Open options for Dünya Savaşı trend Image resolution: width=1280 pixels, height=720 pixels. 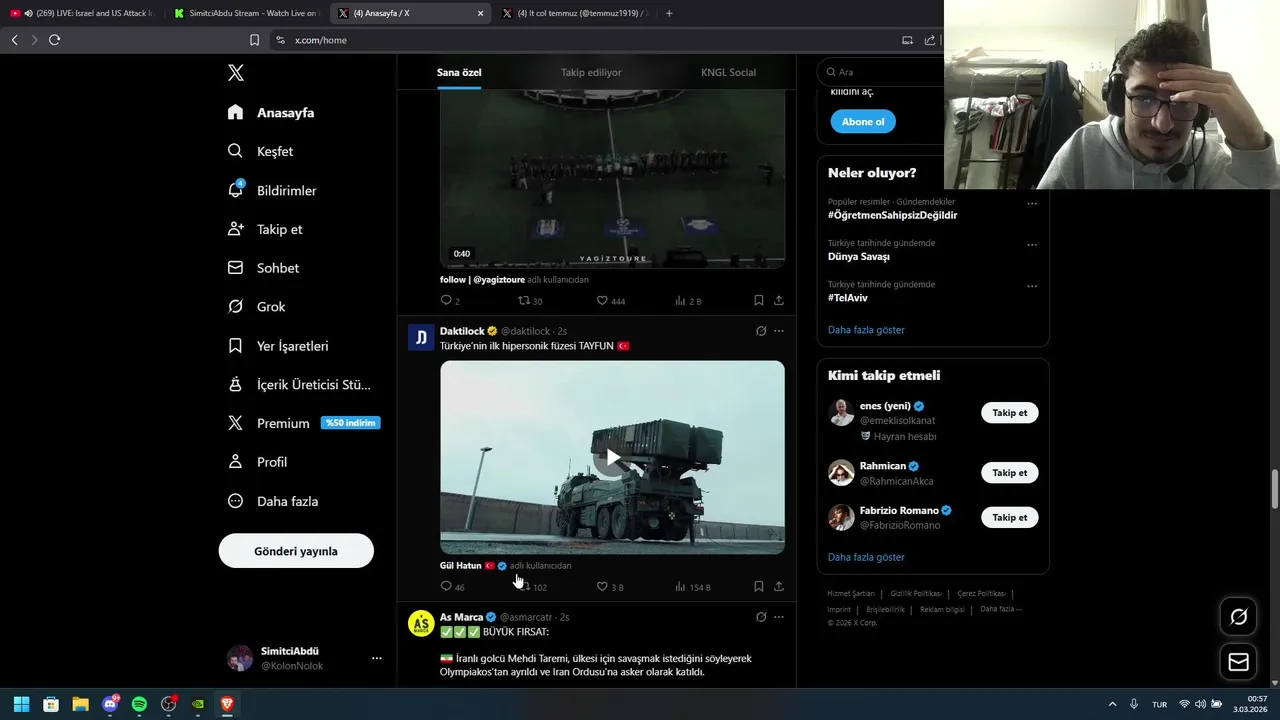click(1032, 245)
